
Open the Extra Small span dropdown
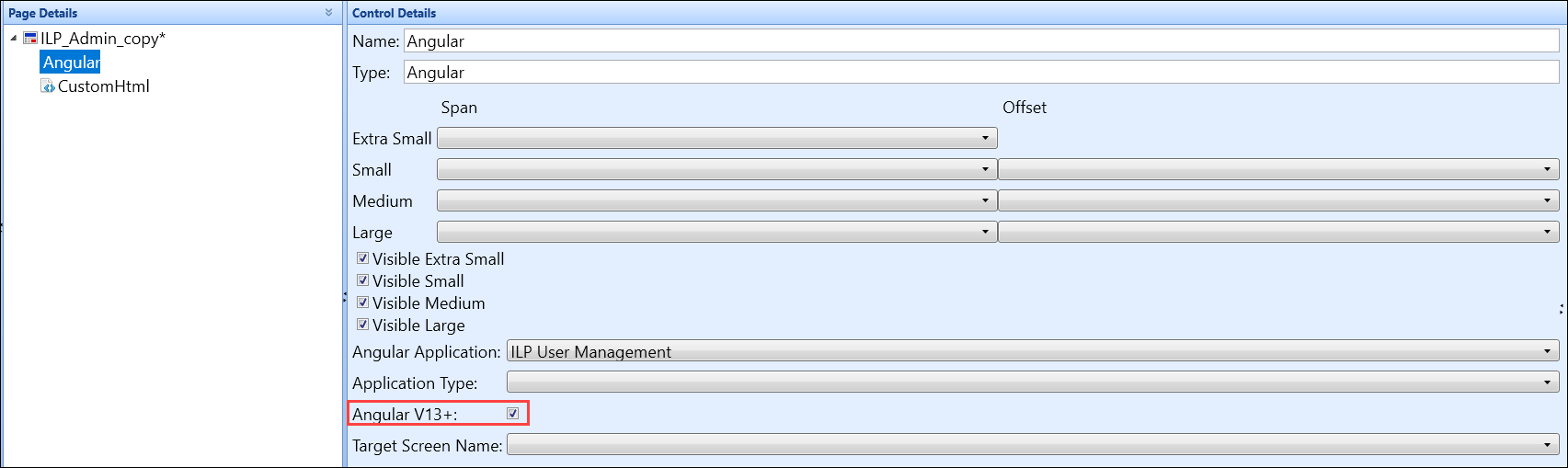(x=717, y=138)
